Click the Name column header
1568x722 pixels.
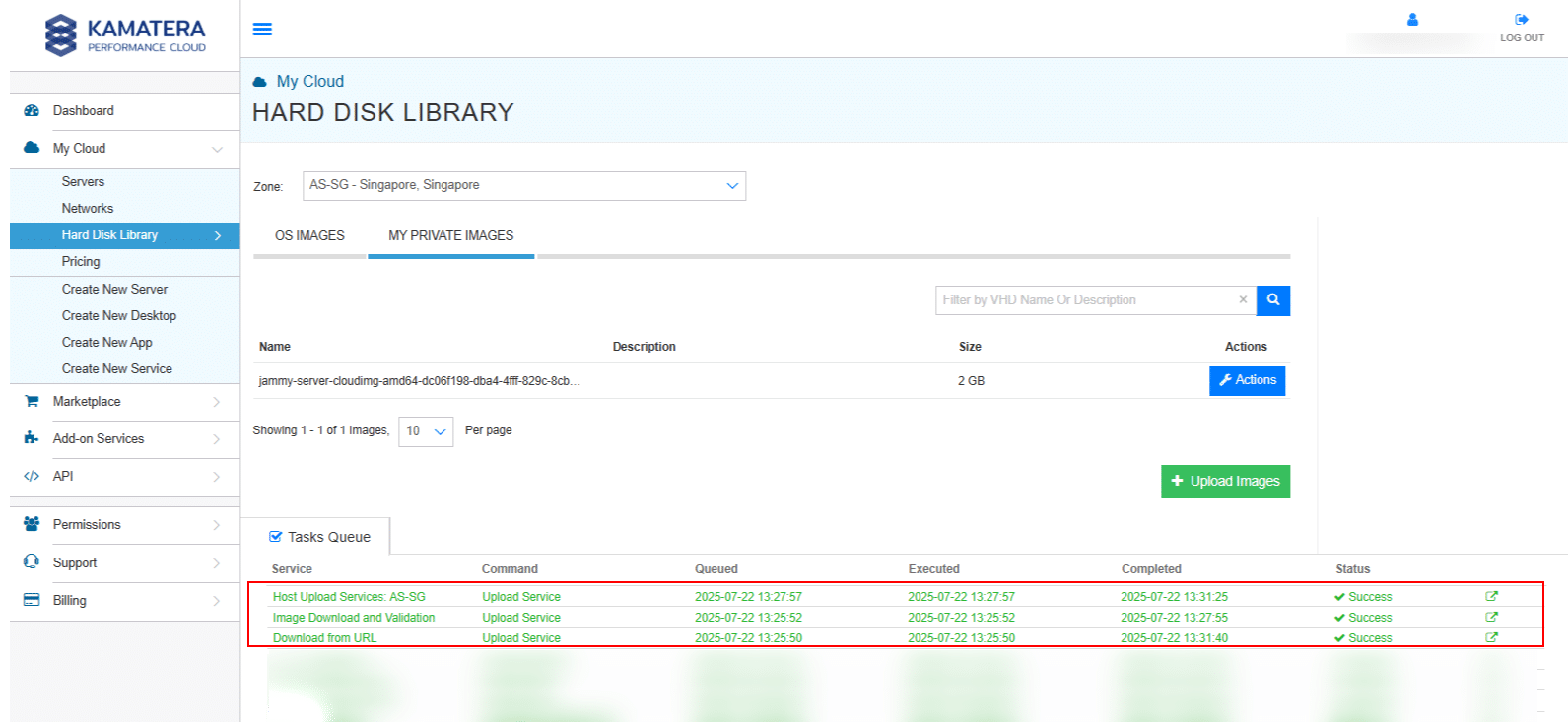[x=275, y=347]
